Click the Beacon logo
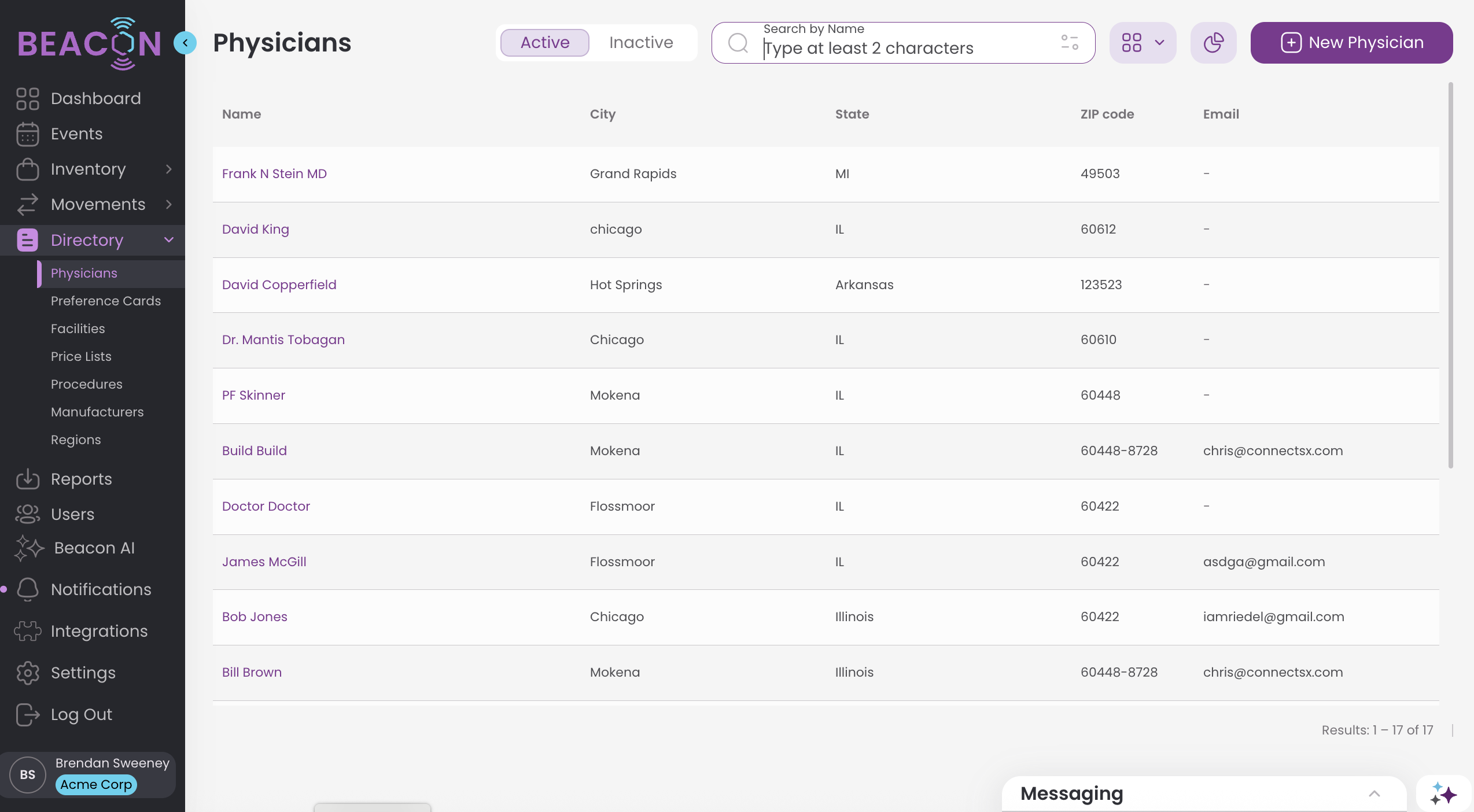This screenshot has height=812, width=1474. (x=90, y=44)
